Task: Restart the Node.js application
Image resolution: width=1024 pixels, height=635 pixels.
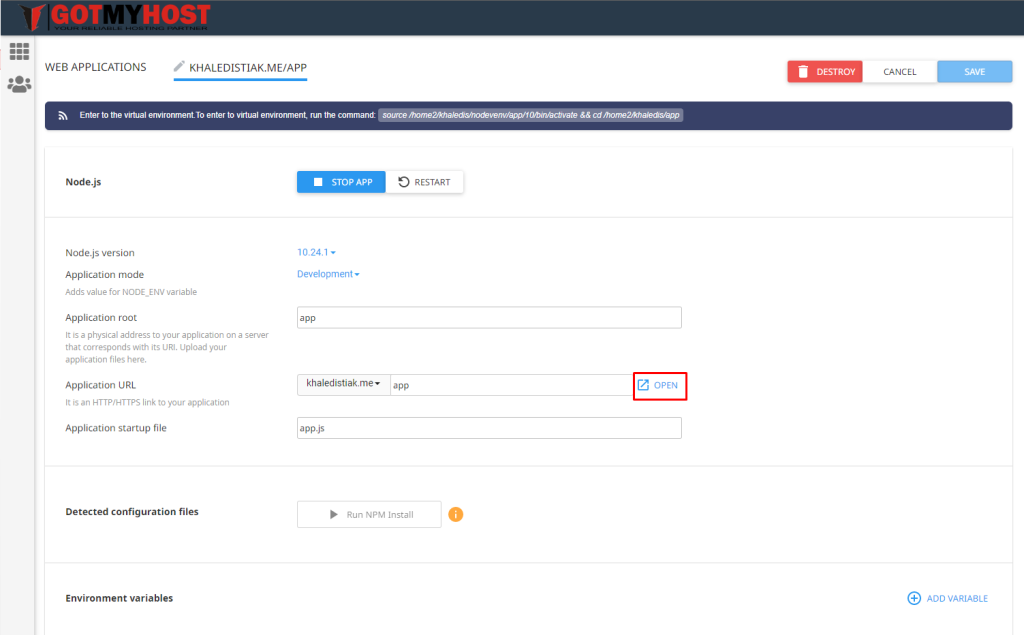Action: [425, 182]
